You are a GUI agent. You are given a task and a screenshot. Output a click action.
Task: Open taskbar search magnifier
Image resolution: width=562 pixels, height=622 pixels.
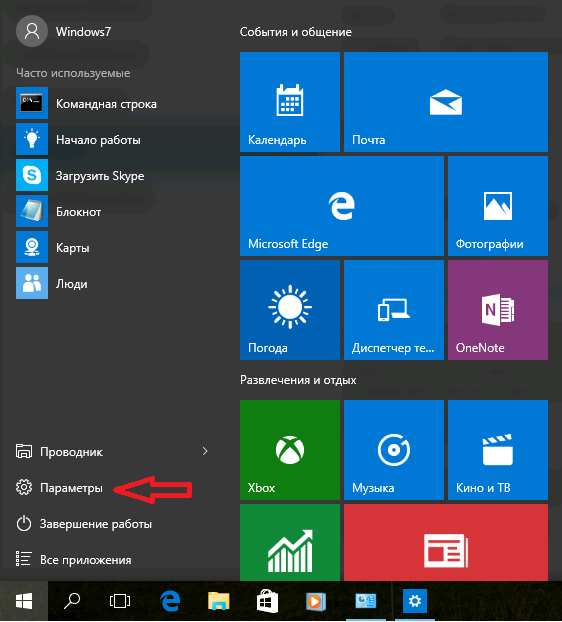click(x=72, y=601)
